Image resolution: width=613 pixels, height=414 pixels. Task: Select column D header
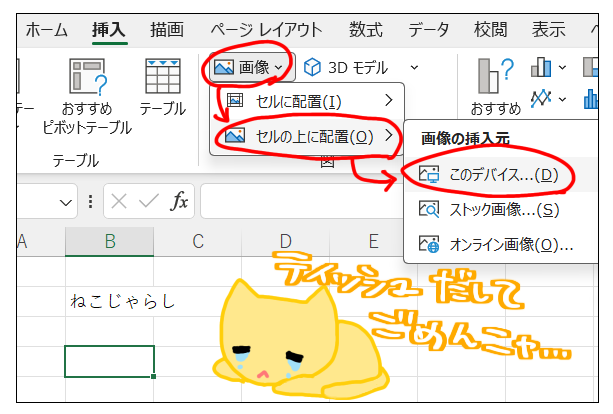(286, 241)
